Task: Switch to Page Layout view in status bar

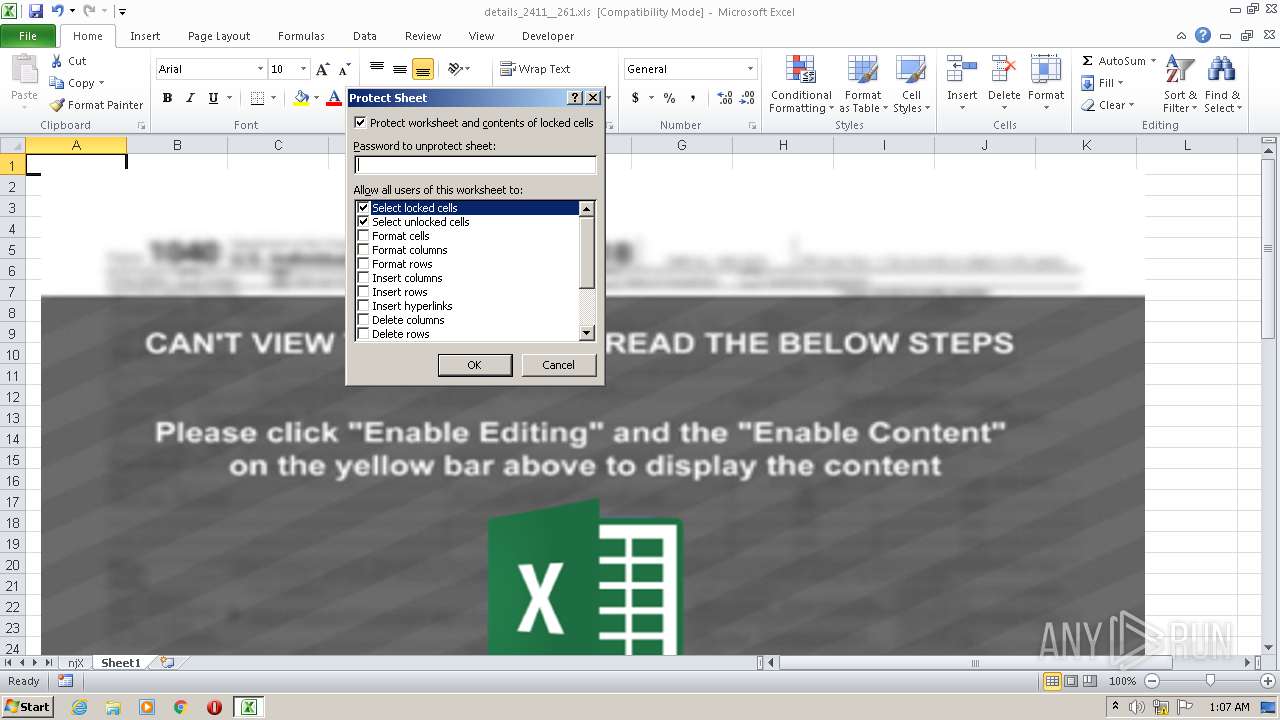Action: point(1071,681)
